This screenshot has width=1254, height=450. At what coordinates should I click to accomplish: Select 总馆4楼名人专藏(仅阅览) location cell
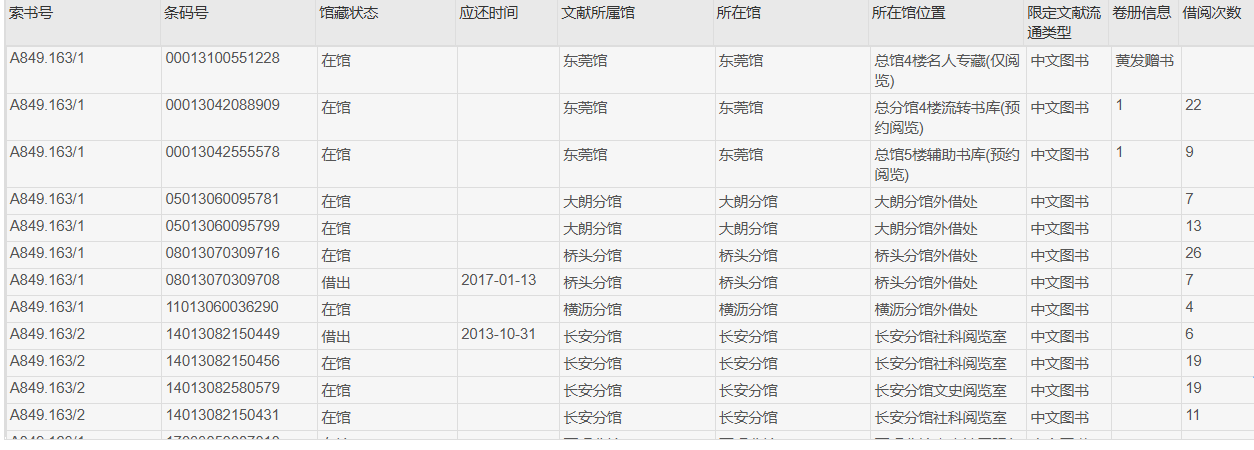click(947, 70)
